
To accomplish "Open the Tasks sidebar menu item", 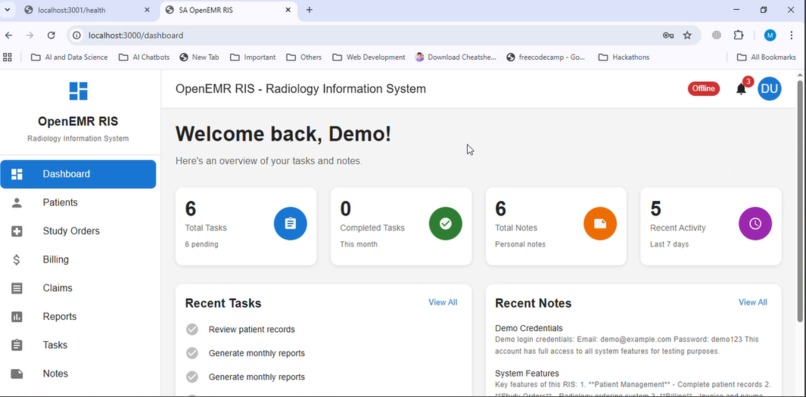I will point(78,345).
